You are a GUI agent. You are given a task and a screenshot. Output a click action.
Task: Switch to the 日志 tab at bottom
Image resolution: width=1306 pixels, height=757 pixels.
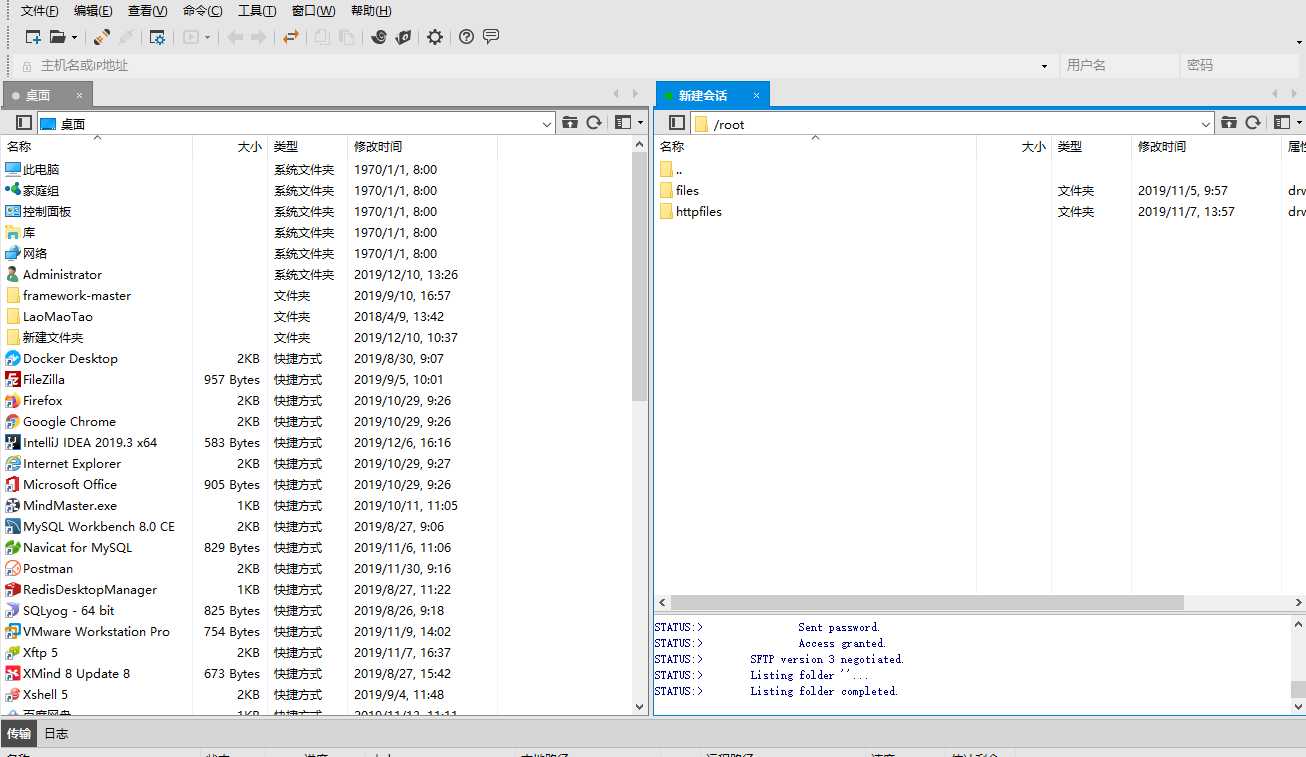(56, 733)
